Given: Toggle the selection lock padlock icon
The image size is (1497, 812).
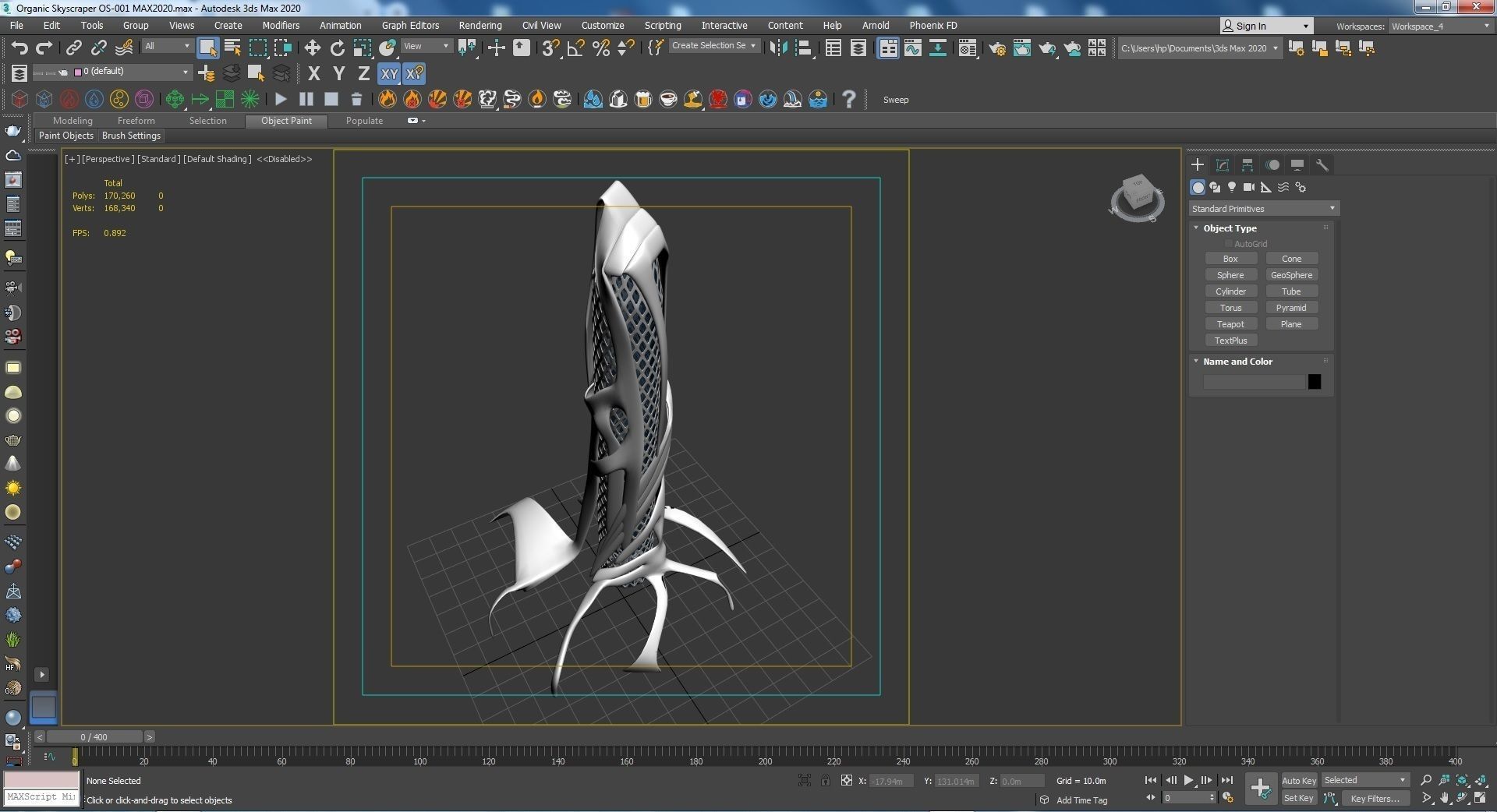Looking at the screenshot, I should (825, 780).
